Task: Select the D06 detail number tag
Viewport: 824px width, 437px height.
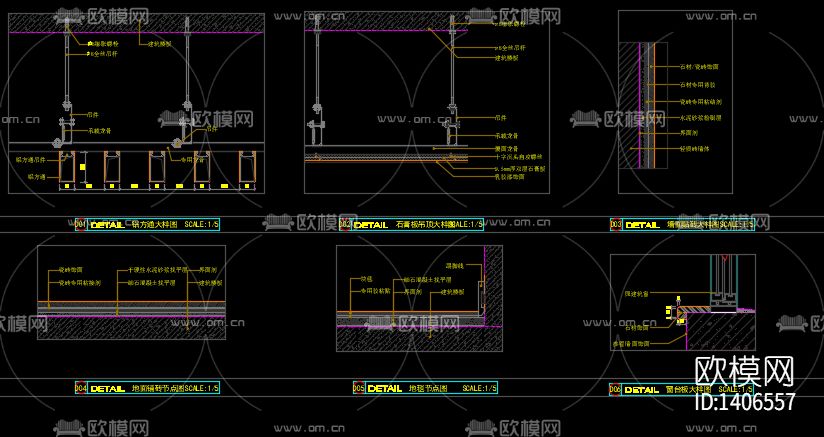Action: pos(615,390)
